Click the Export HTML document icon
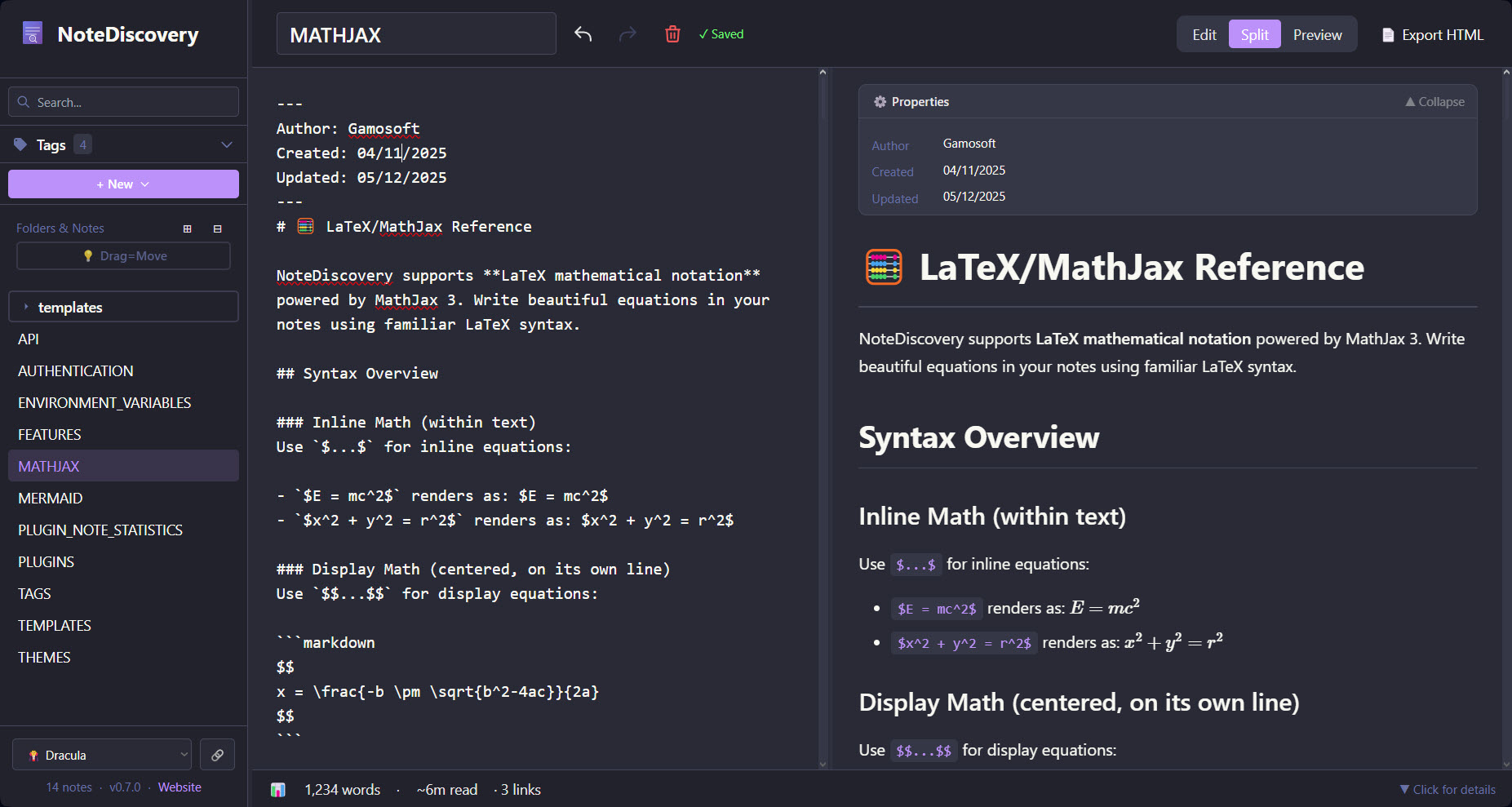1512x807 pixels. tap(1387, 35)
